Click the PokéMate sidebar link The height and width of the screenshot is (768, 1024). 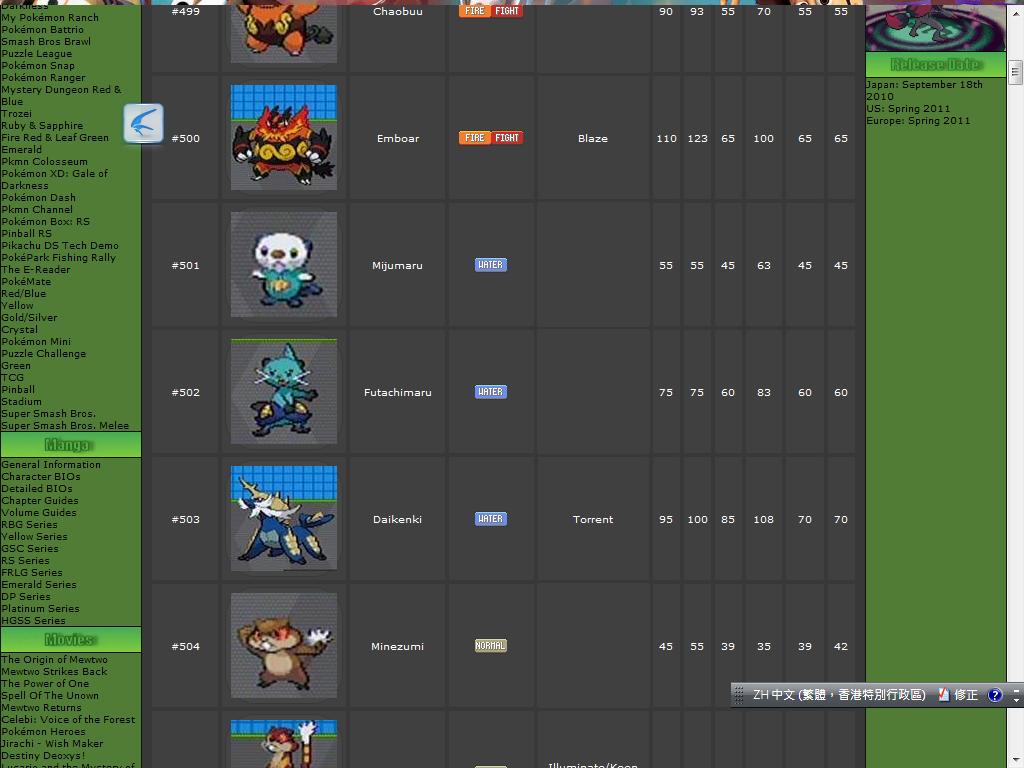pyautogui.click(x=26, y=281)
